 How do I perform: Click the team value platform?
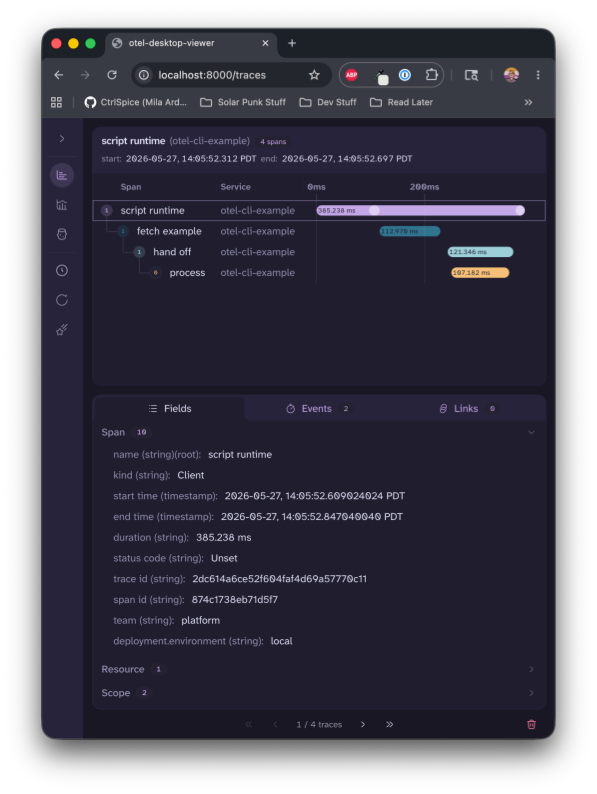pos(201,621)
